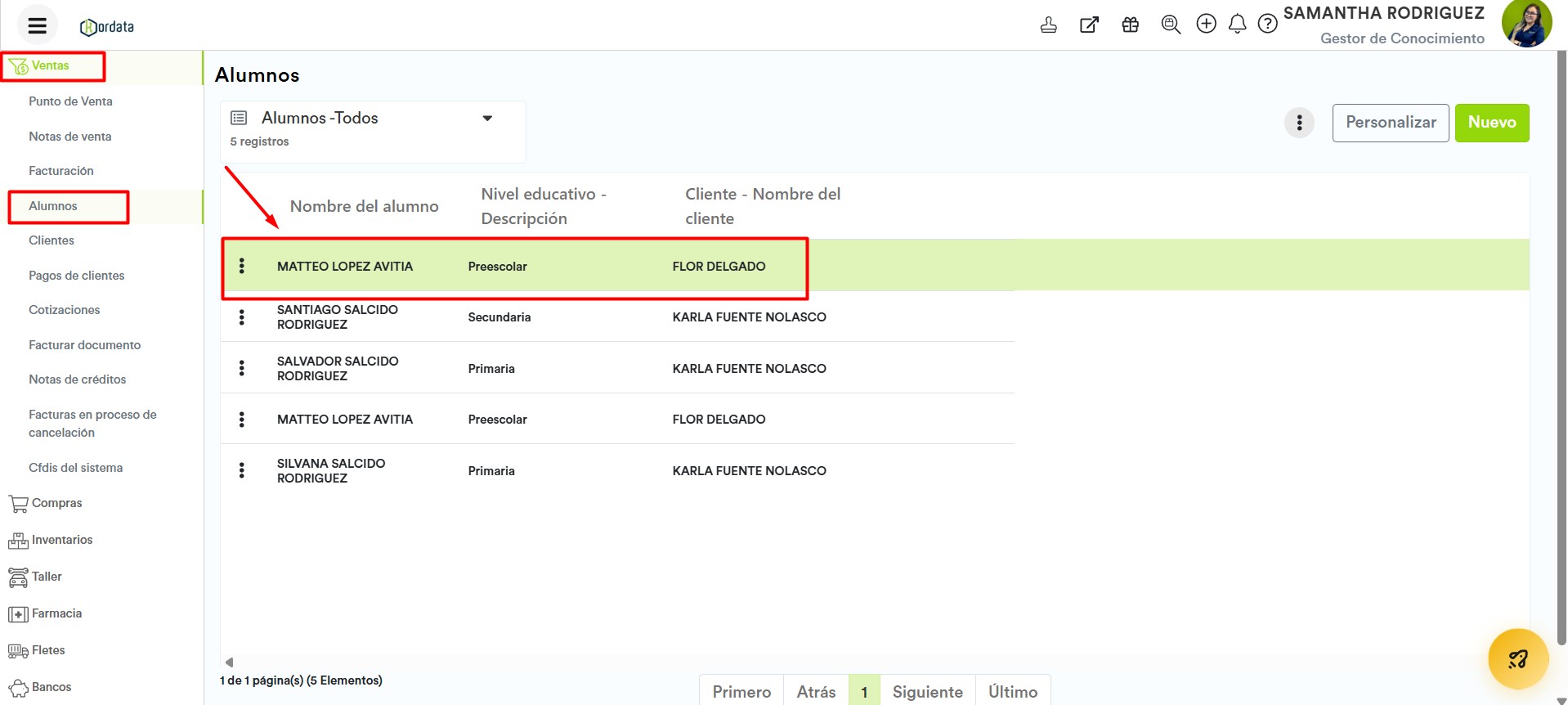The image size is (1568, 705).
Task: Click the Kordata logo
Action: click(x=107, y=27)
